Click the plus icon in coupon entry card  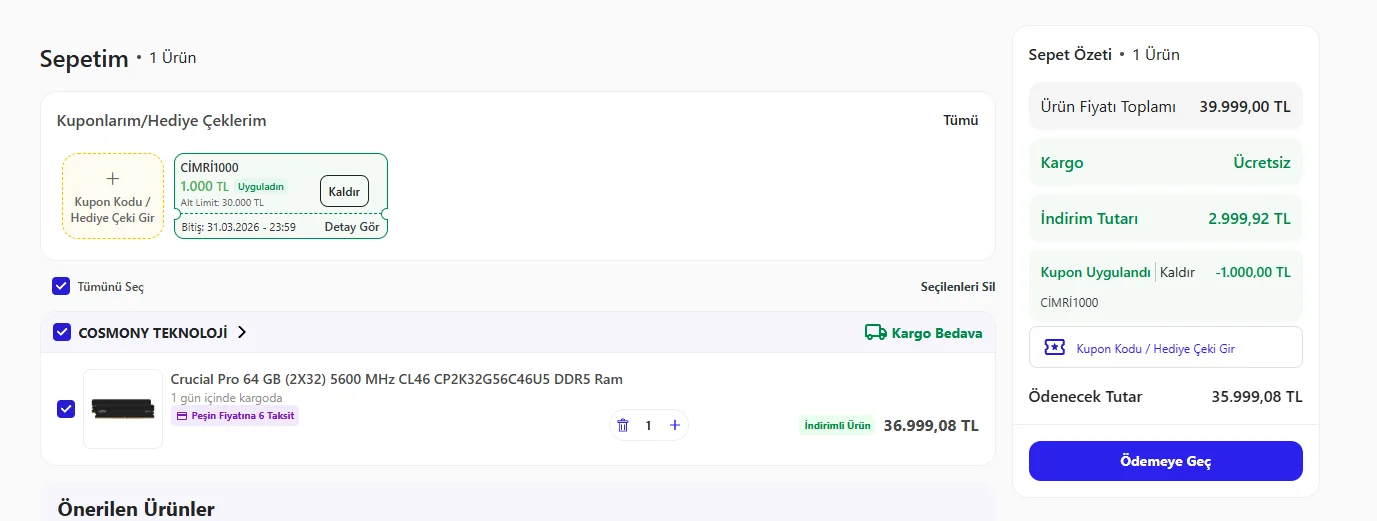click(113, 178)
